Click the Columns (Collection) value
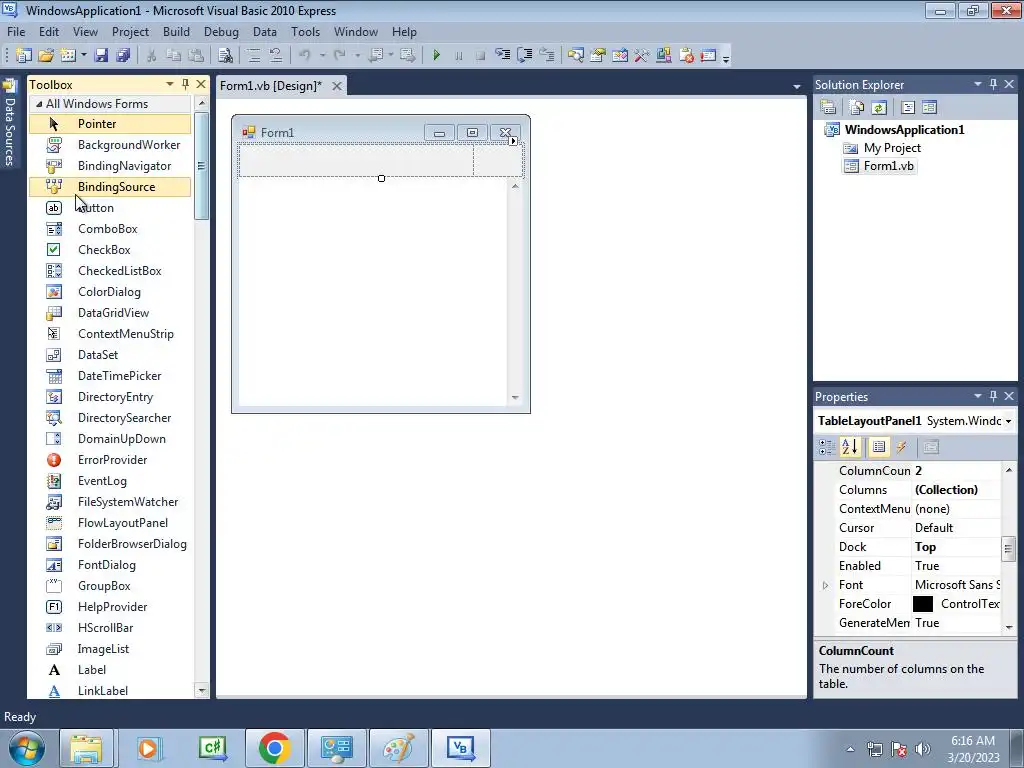The width and height of the screenshot is (1024, 768). tap(956, 490)
